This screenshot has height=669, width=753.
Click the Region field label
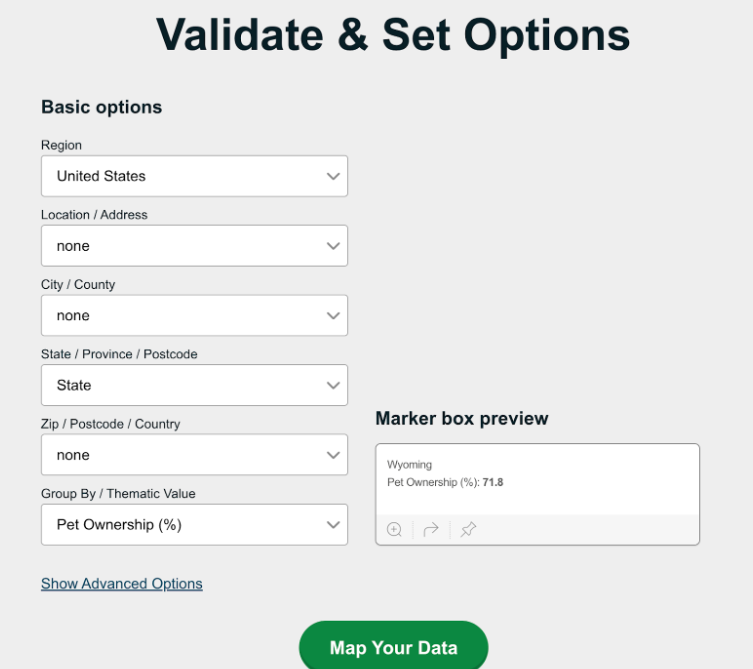(61, 145)
